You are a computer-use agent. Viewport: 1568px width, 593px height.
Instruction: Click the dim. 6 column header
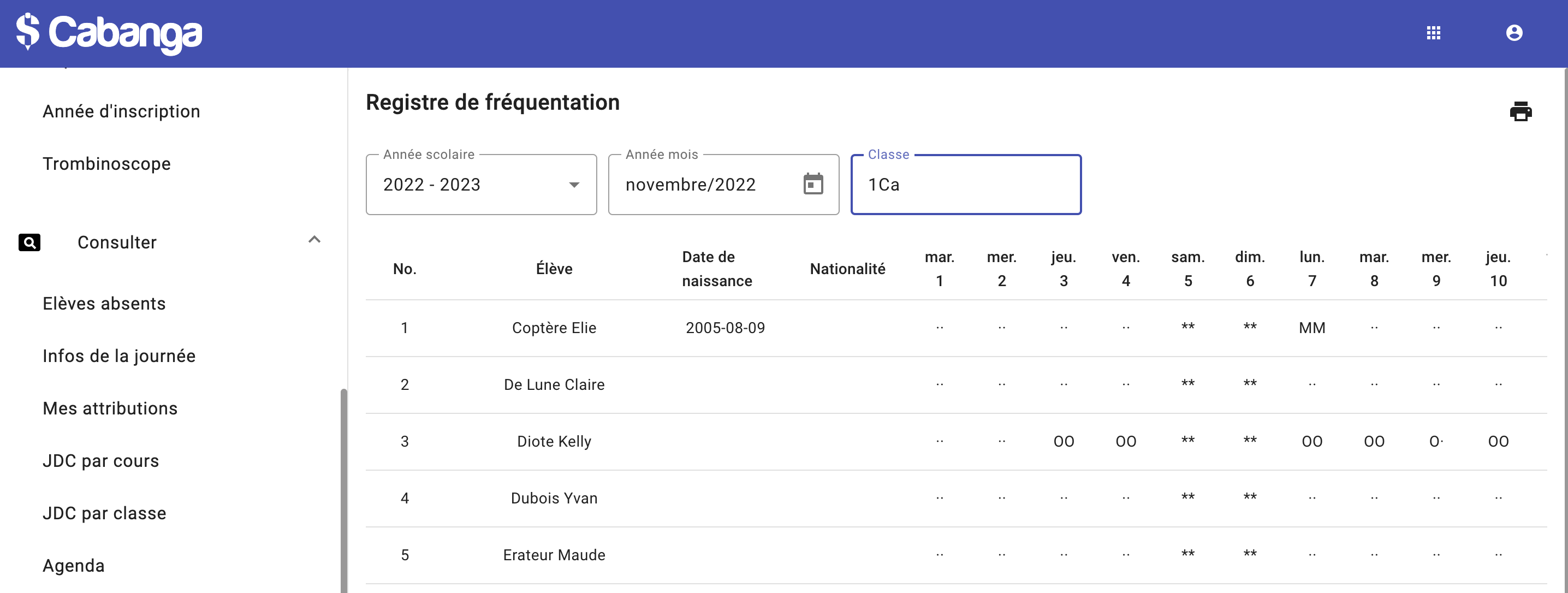(x=1250, y=269)
